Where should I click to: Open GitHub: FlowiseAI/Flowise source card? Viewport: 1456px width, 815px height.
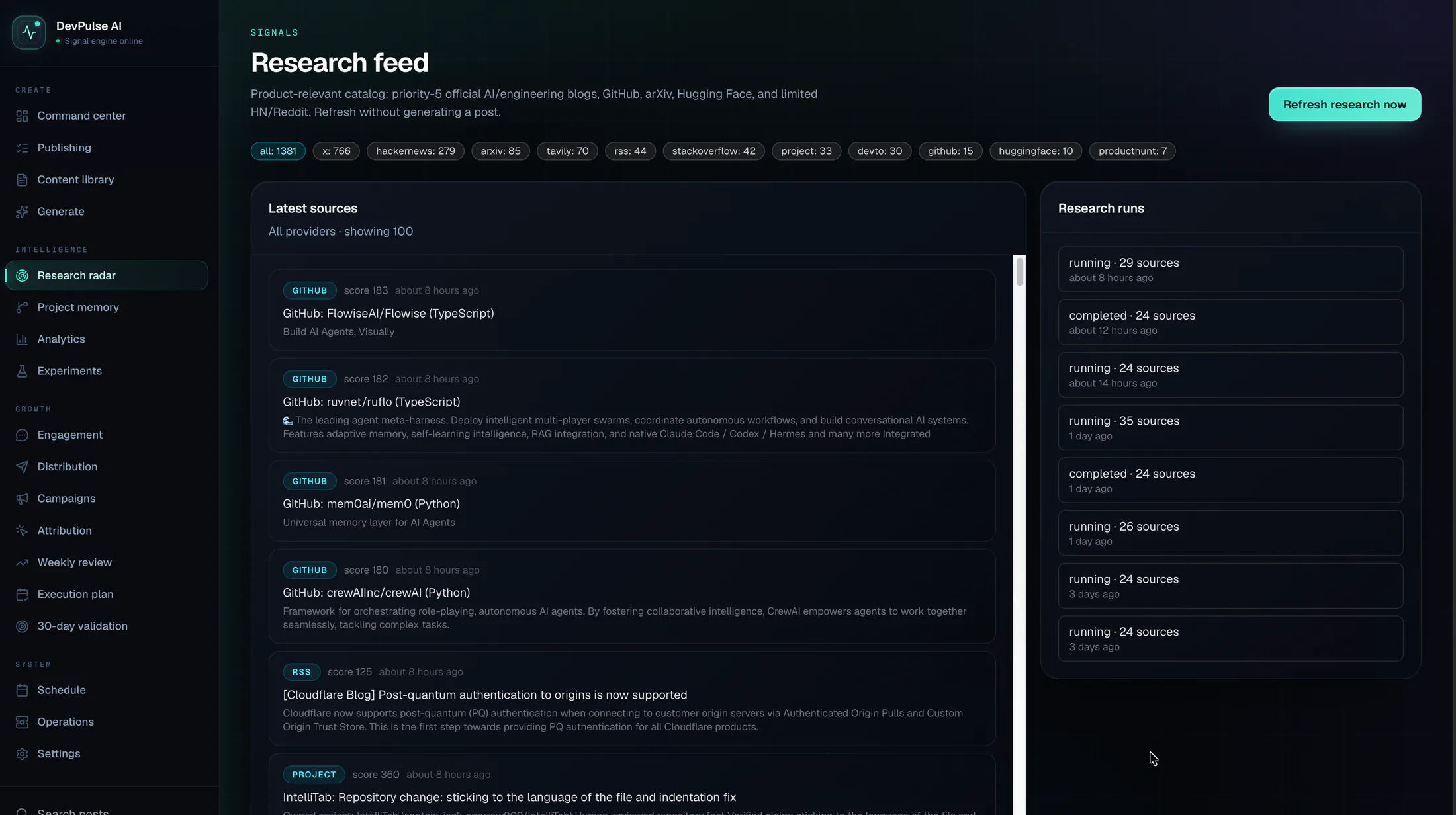pyautogui.click(x=632, y=310)
